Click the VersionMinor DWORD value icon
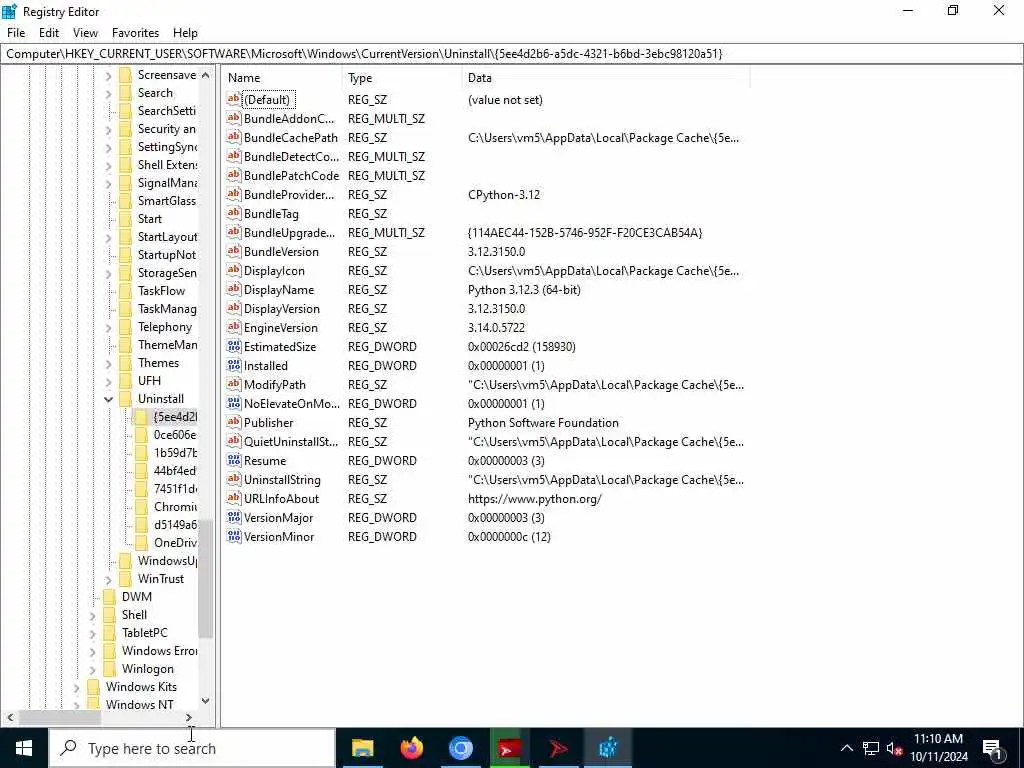The width and height of the screenshot is (1024, 768). 234,536
